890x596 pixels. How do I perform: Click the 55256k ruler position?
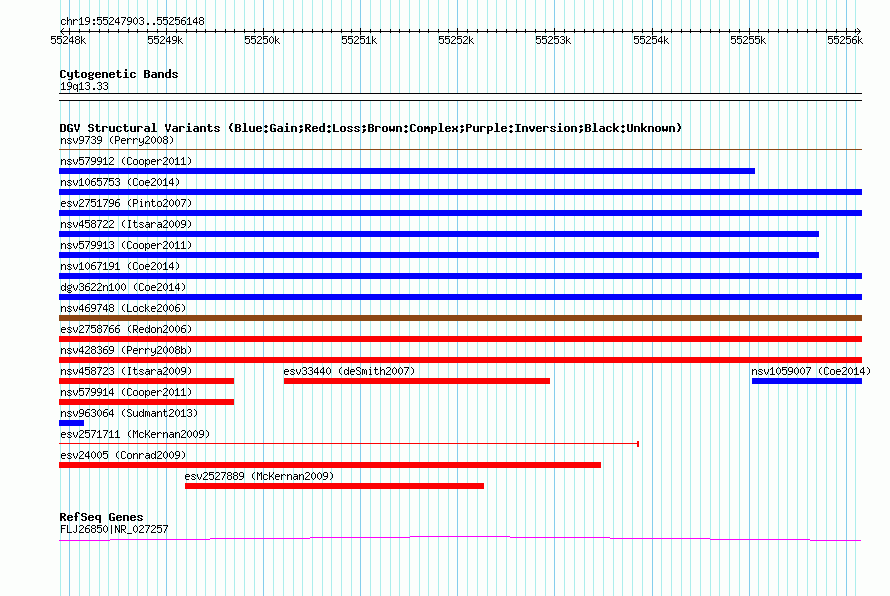coord(845,40)
